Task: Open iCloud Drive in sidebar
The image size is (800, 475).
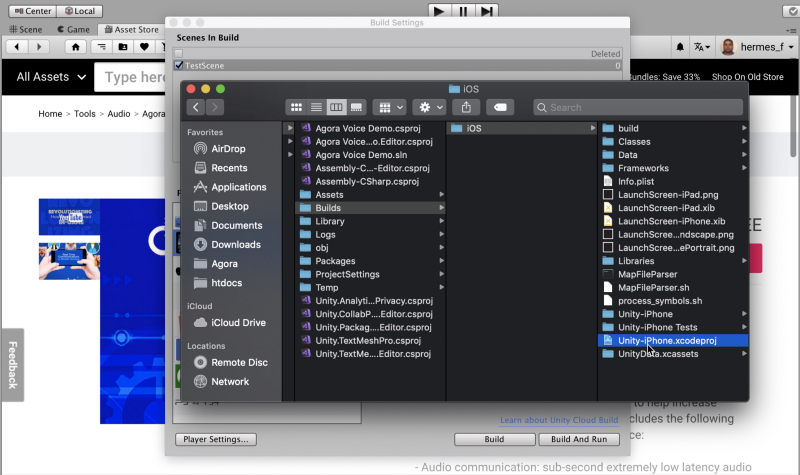Action: (230, 322)
